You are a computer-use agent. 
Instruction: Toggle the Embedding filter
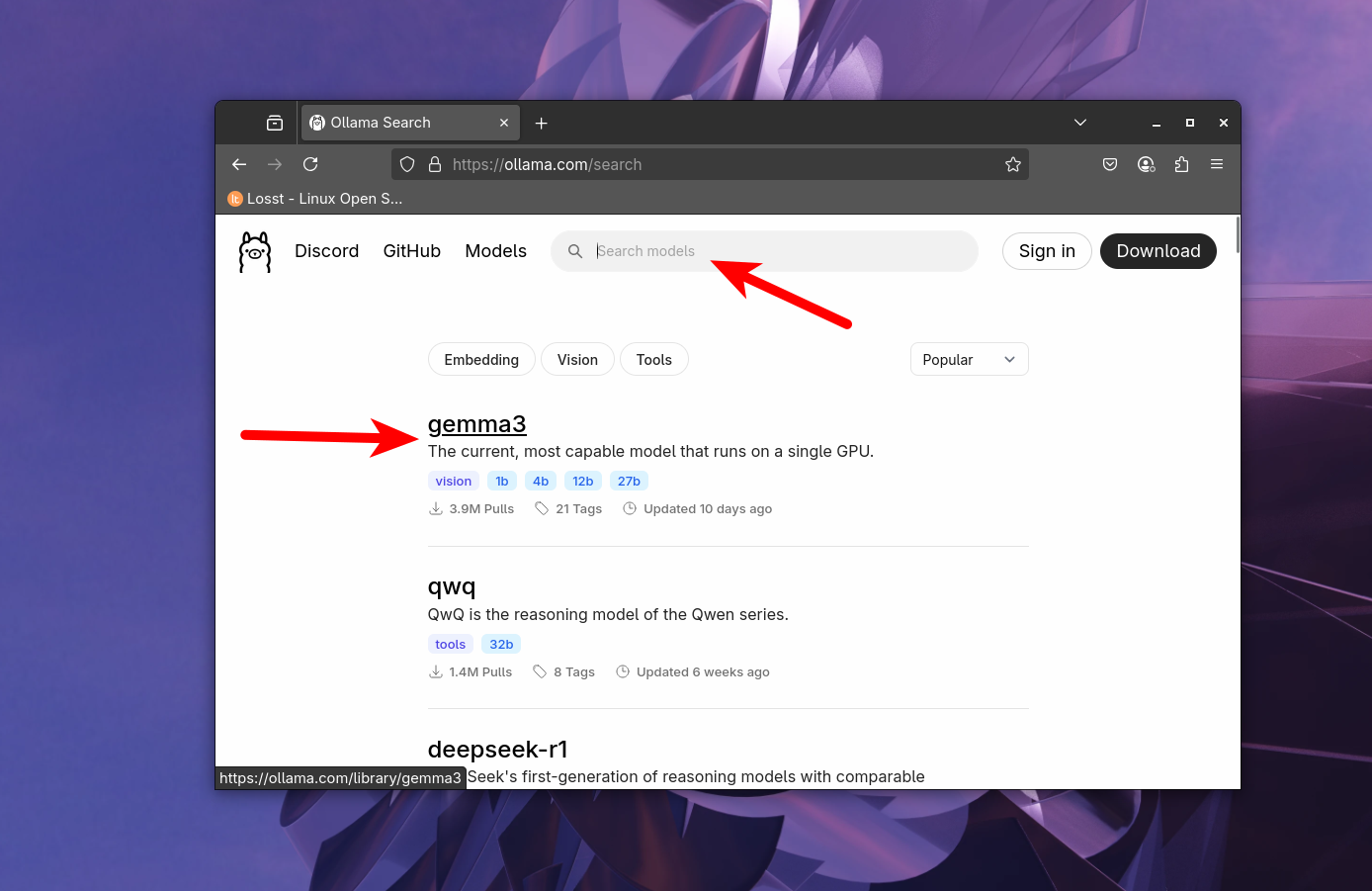pyautogui.click(x=481, y=360)
